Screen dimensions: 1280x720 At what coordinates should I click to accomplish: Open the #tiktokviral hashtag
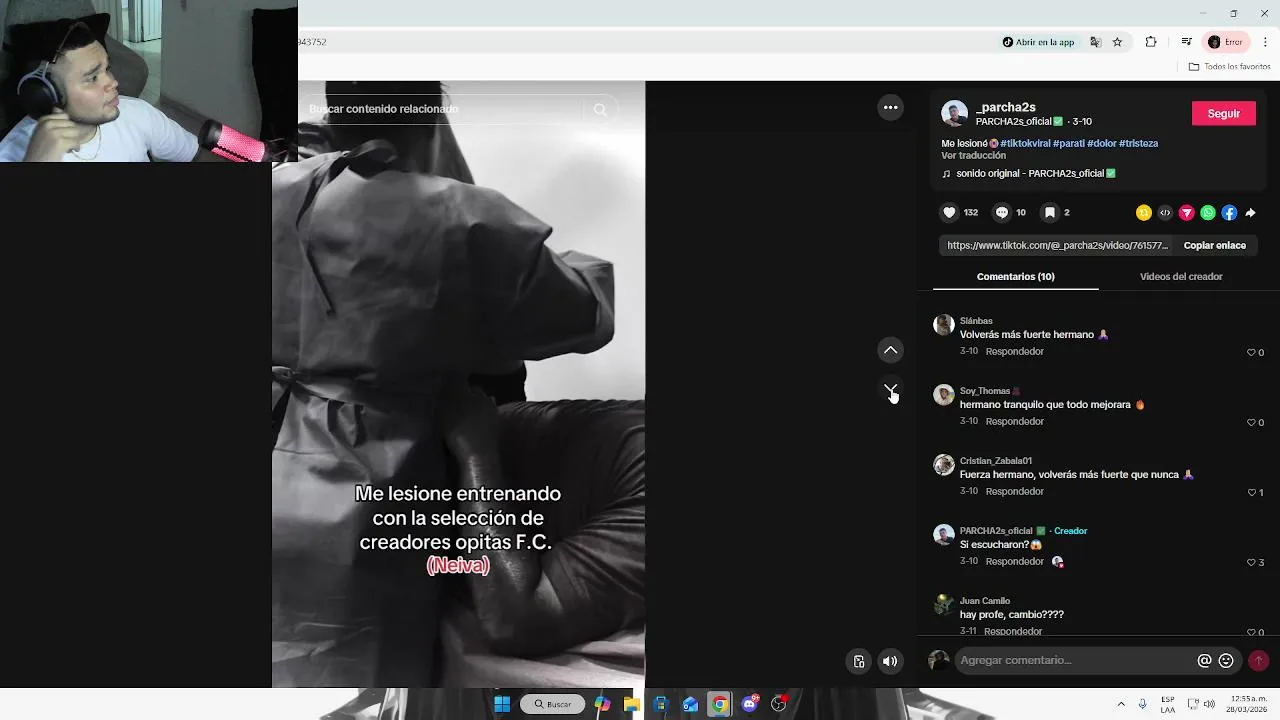tap(1025, 144)
